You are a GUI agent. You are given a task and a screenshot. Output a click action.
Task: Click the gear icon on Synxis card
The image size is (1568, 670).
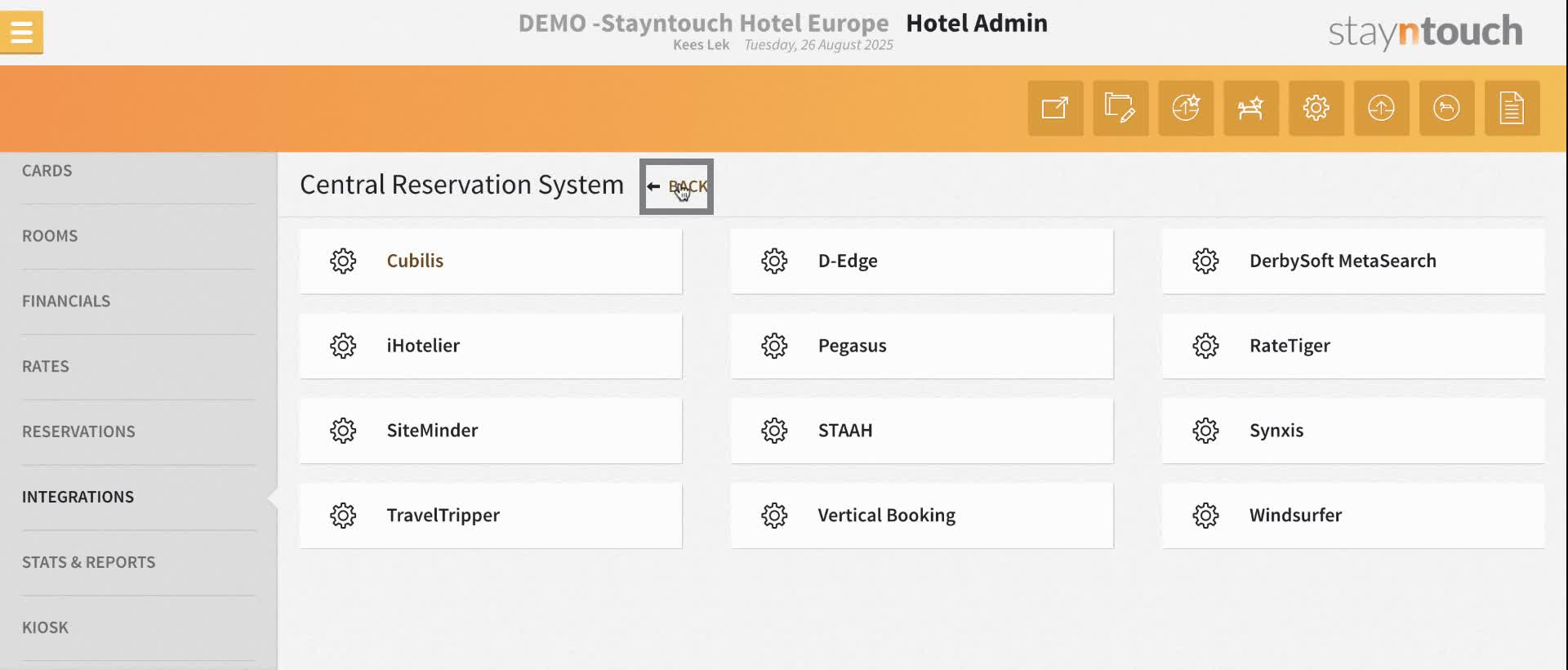(x=1205, y=431)
